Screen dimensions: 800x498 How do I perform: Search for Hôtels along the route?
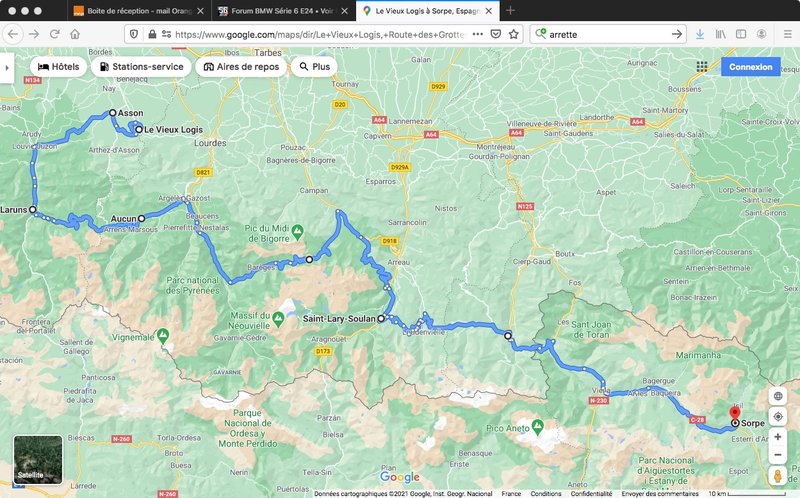(59, 67)
